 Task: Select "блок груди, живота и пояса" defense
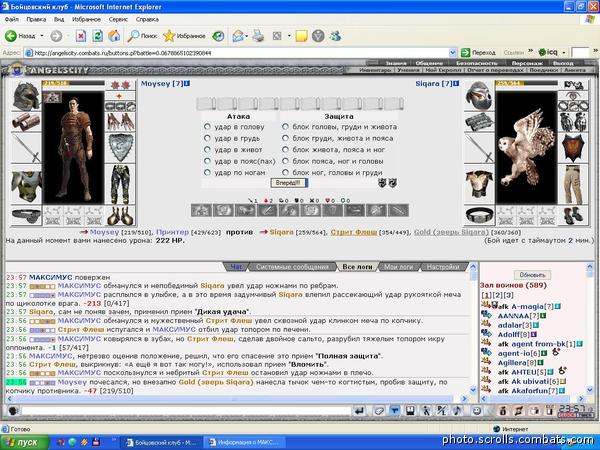[285, 138]
